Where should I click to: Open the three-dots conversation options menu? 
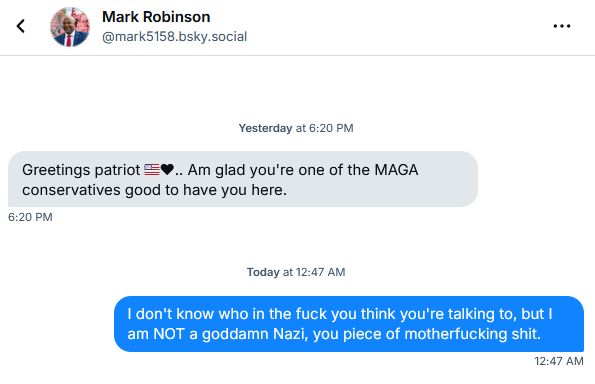562,26
